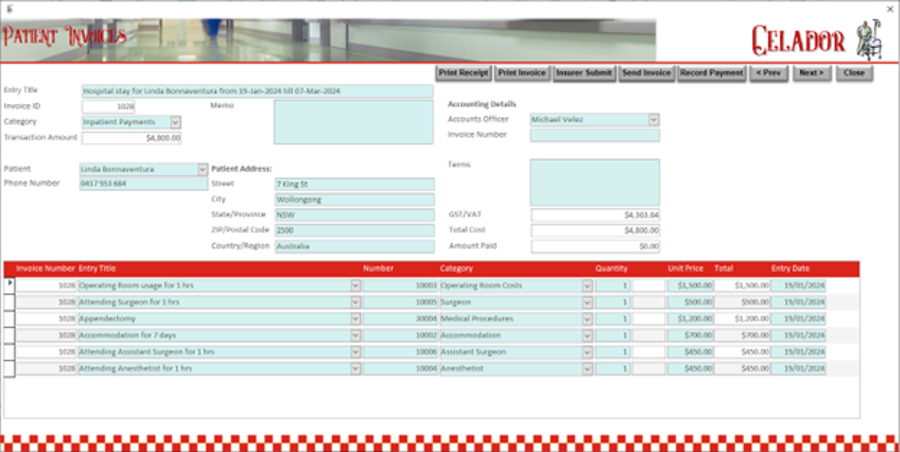Click the Entry Title column header
This screenshot has width=900, height=452.
(x=97, y=269)
